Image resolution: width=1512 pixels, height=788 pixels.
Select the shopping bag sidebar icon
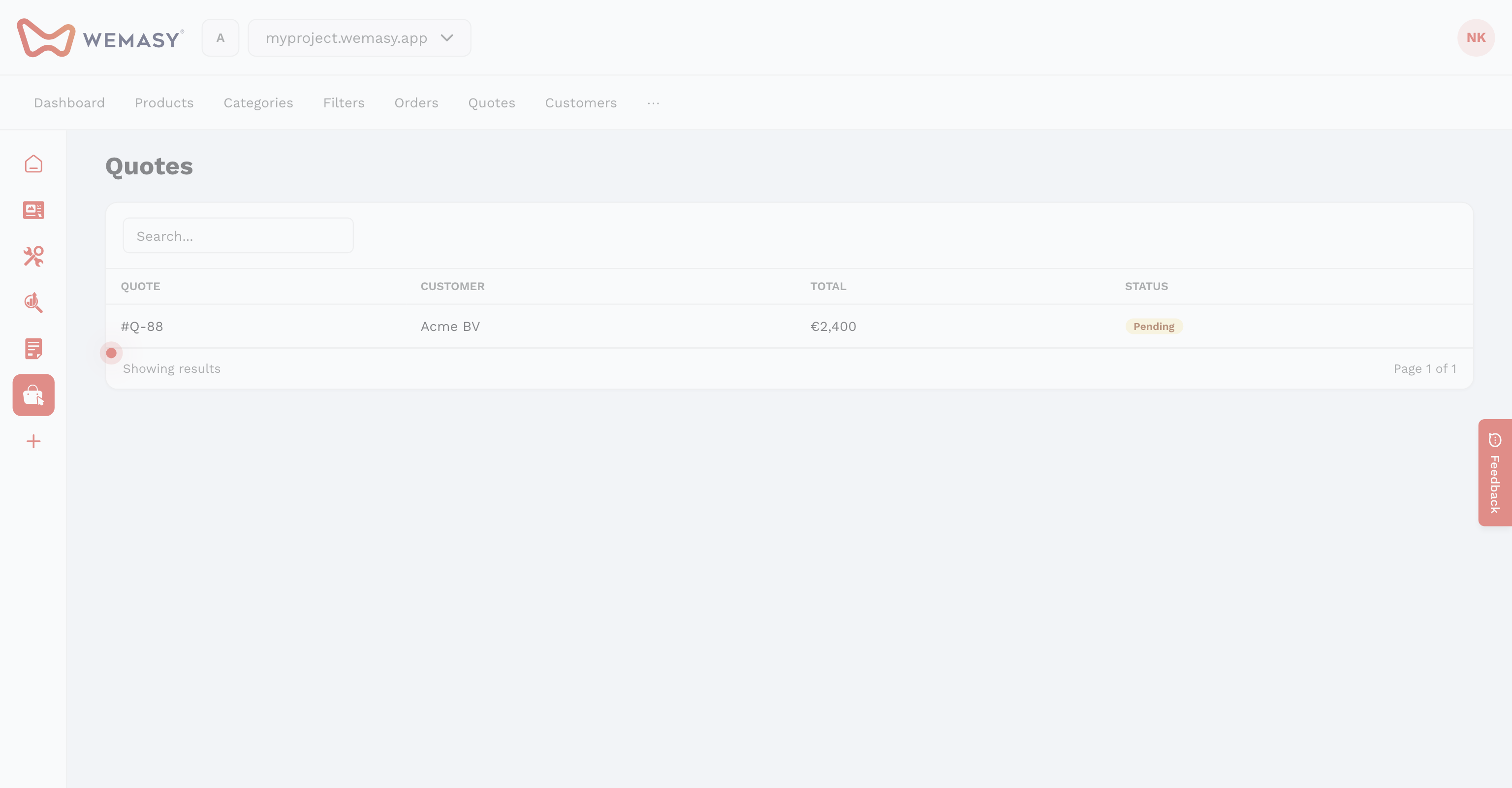pyautogui.click(x=33, y=395)
